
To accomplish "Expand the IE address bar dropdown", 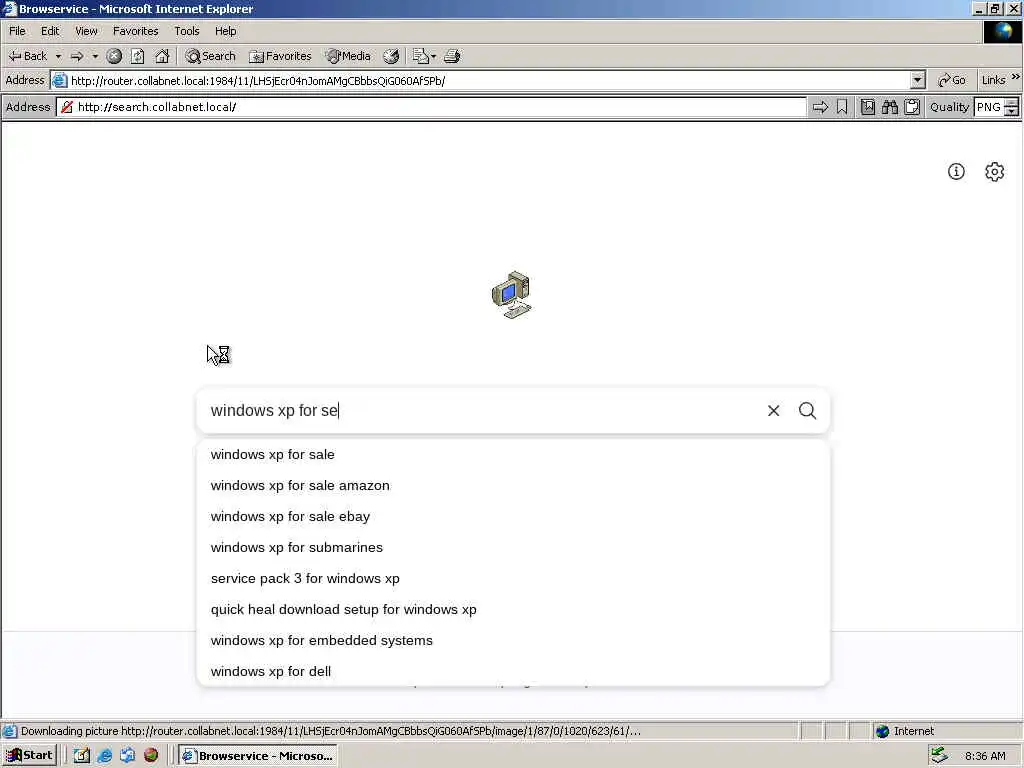I will (918, 80).
